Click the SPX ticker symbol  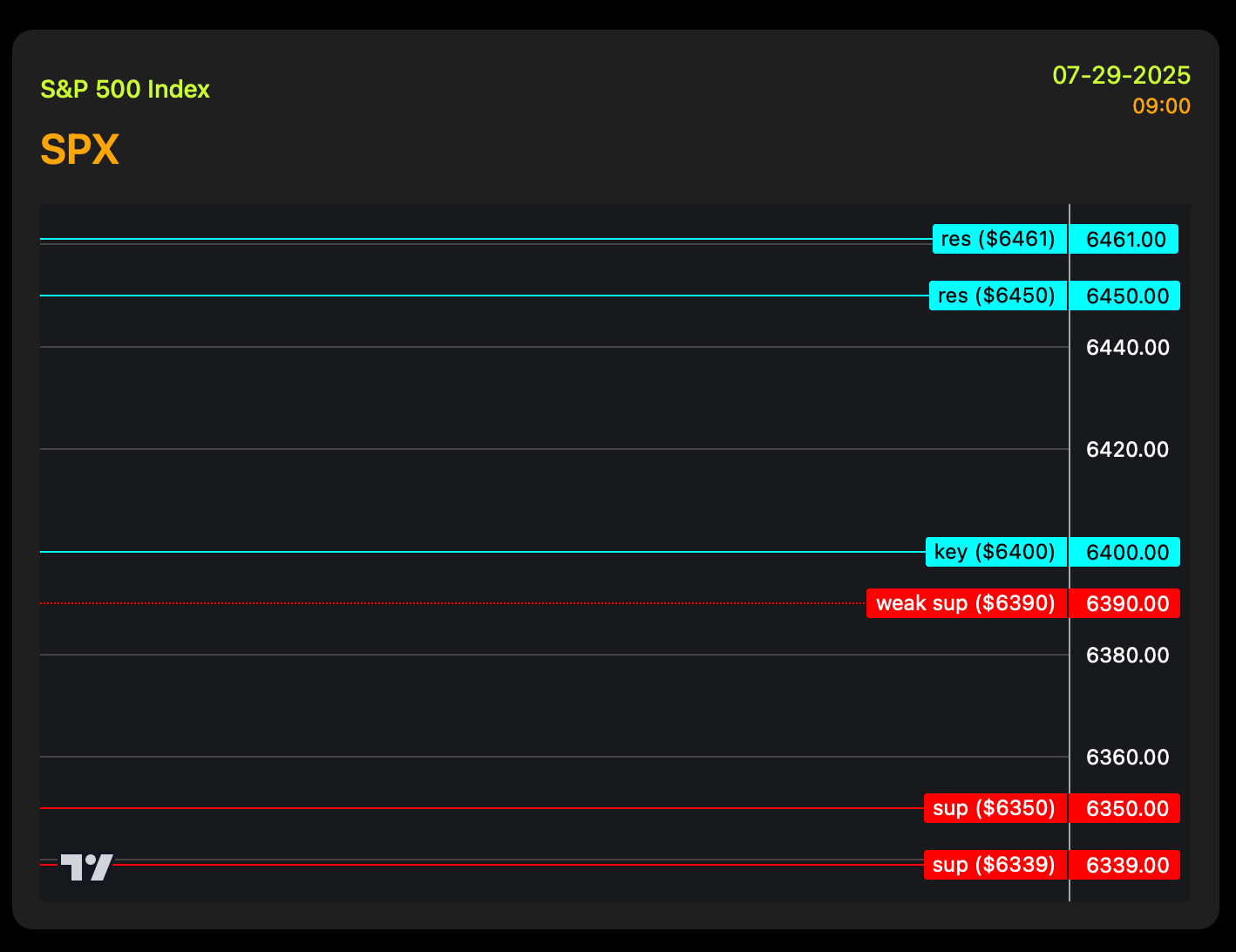tap(79, 150)
